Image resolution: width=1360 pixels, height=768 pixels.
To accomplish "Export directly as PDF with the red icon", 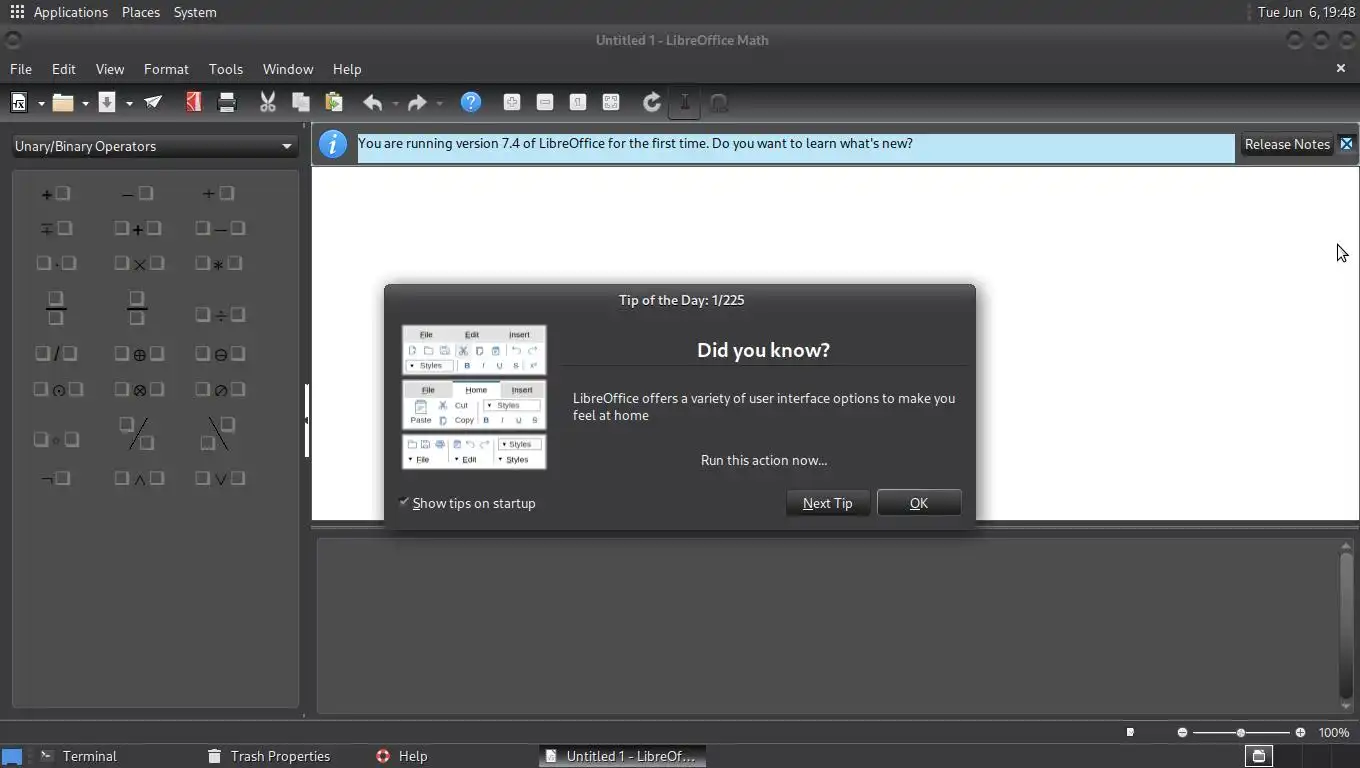I will point(194,102).
